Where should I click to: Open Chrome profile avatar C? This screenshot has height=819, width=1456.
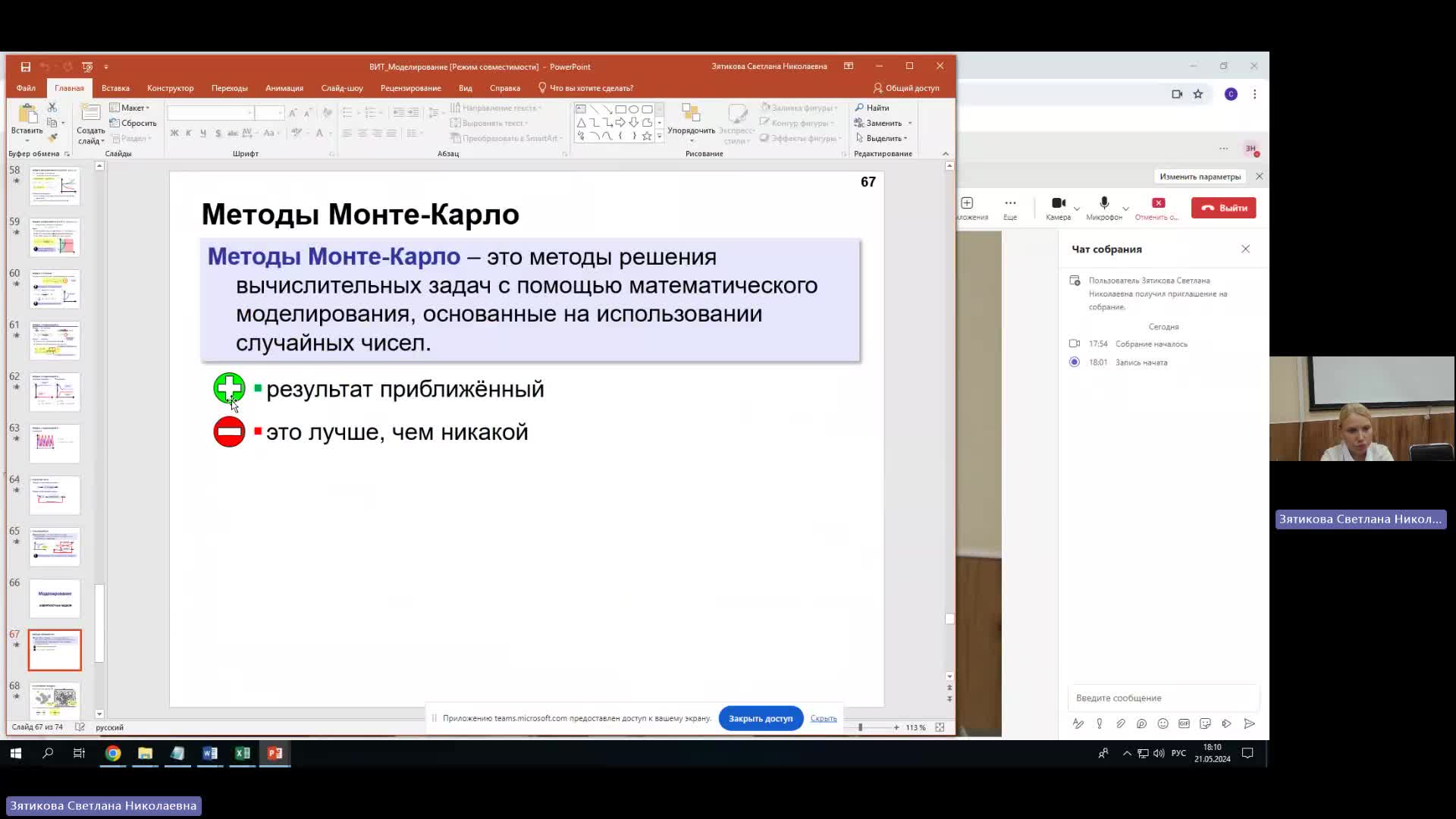[x=1231, y=94]
